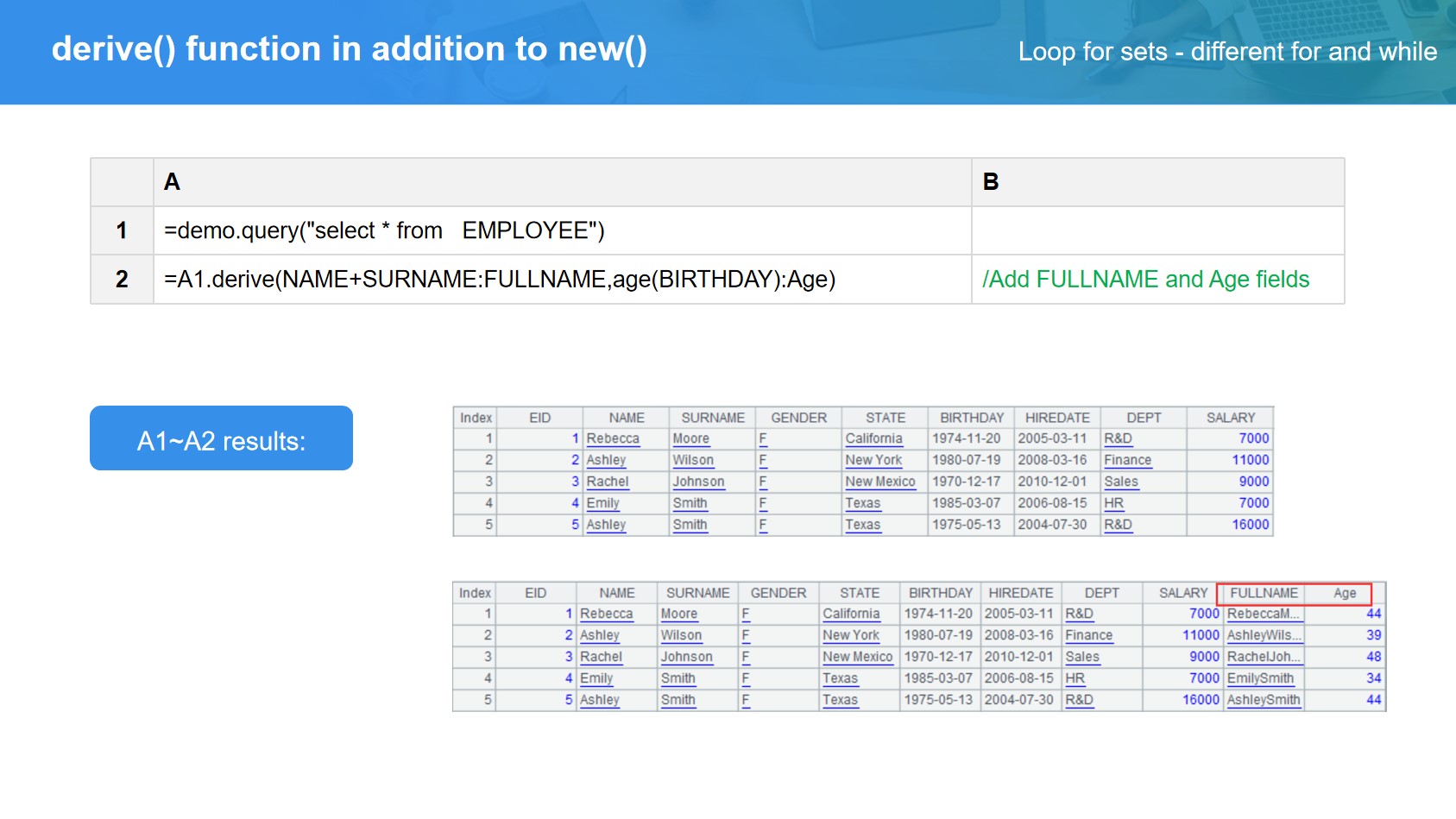
Task: Click the slide title "derive() function in addition to new()"
Action: pos(349,49)
